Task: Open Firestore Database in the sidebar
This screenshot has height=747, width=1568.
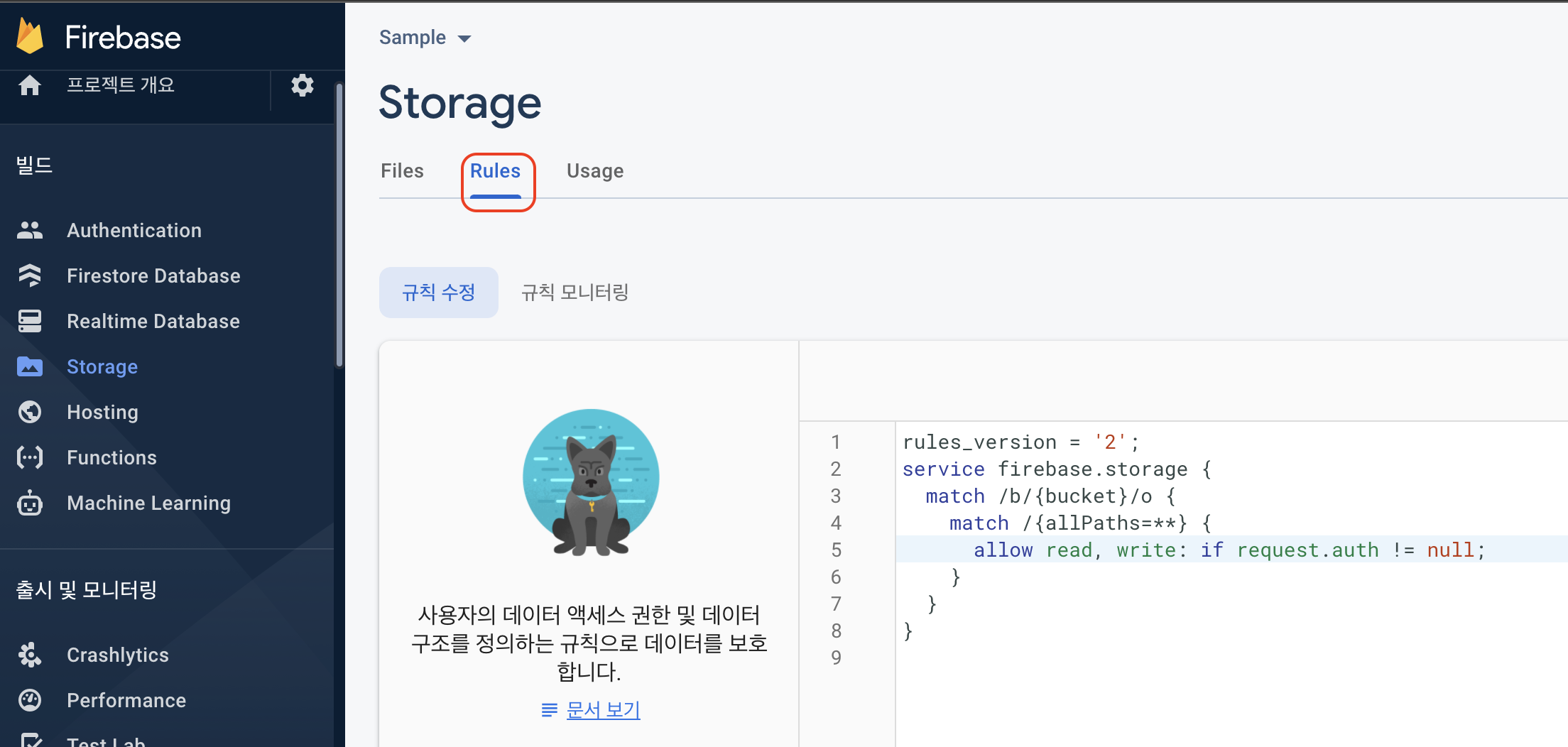Action: point(153,276)
